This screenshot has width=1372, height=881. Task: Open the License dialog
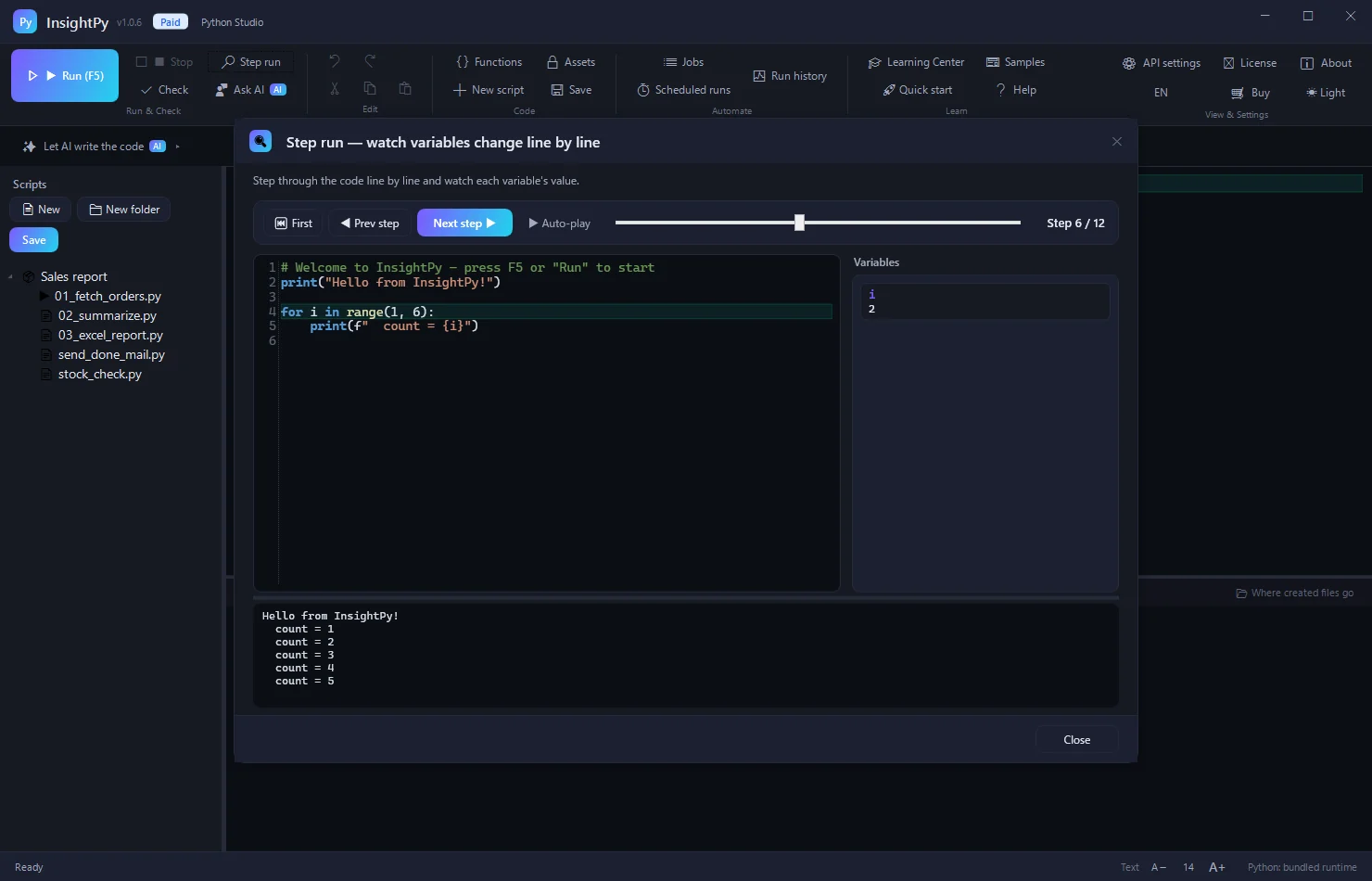1250,63
